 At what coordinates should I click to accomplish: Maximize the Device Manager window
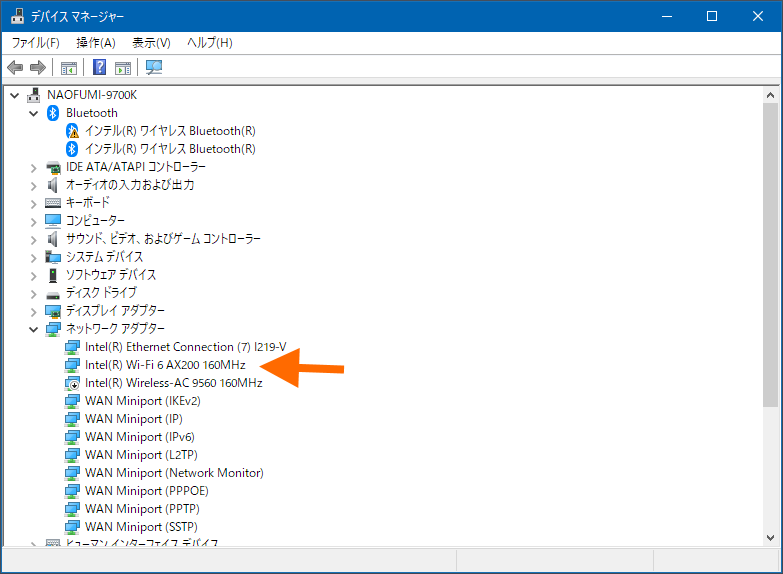(712, 16)
